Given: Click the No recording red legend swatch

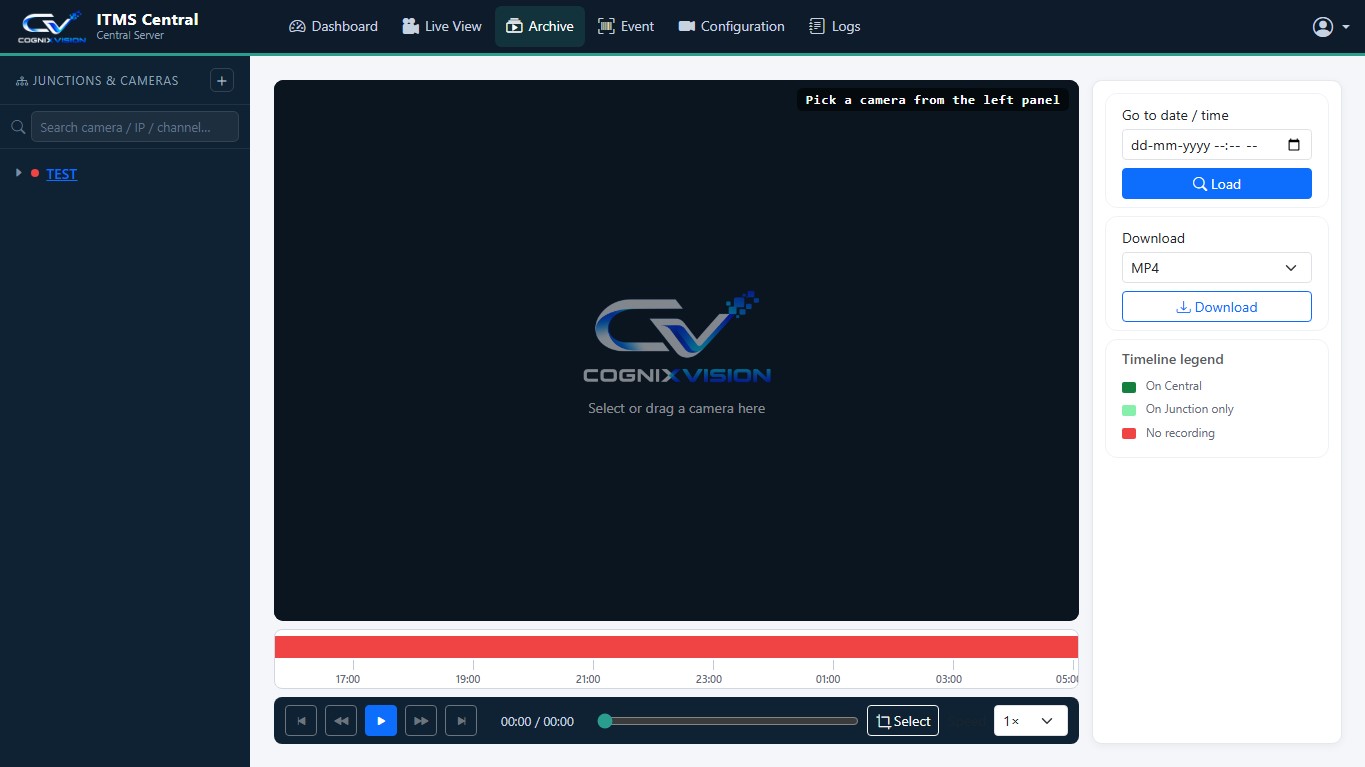Looking at the screenshot, I should pos(1129,434).
